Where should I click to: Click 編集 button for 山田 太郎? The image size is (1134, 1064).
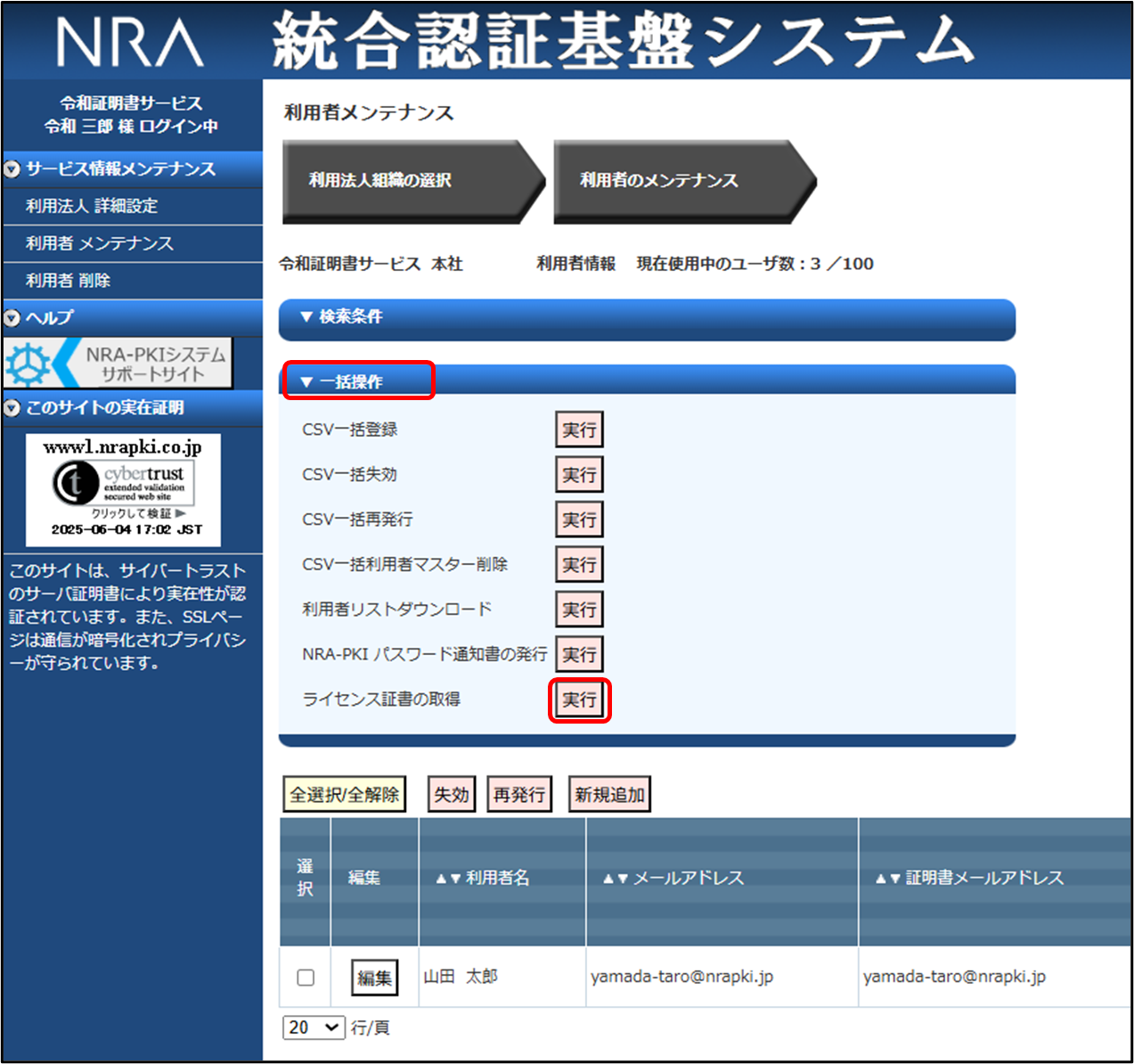pyautogui.click(x=374, y=978)
